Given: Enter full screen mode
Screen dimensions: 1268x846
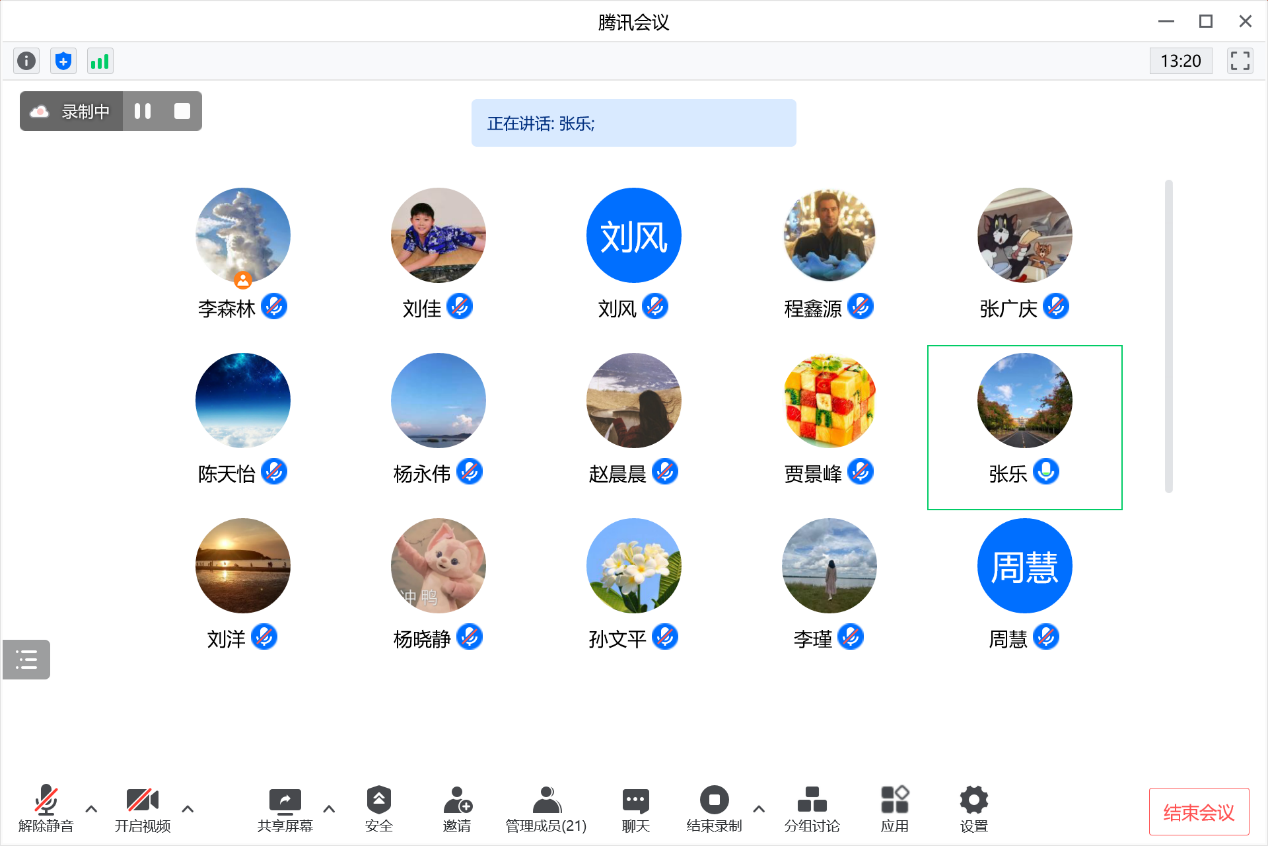Looking at the screenshot, I should [1240, 61].
